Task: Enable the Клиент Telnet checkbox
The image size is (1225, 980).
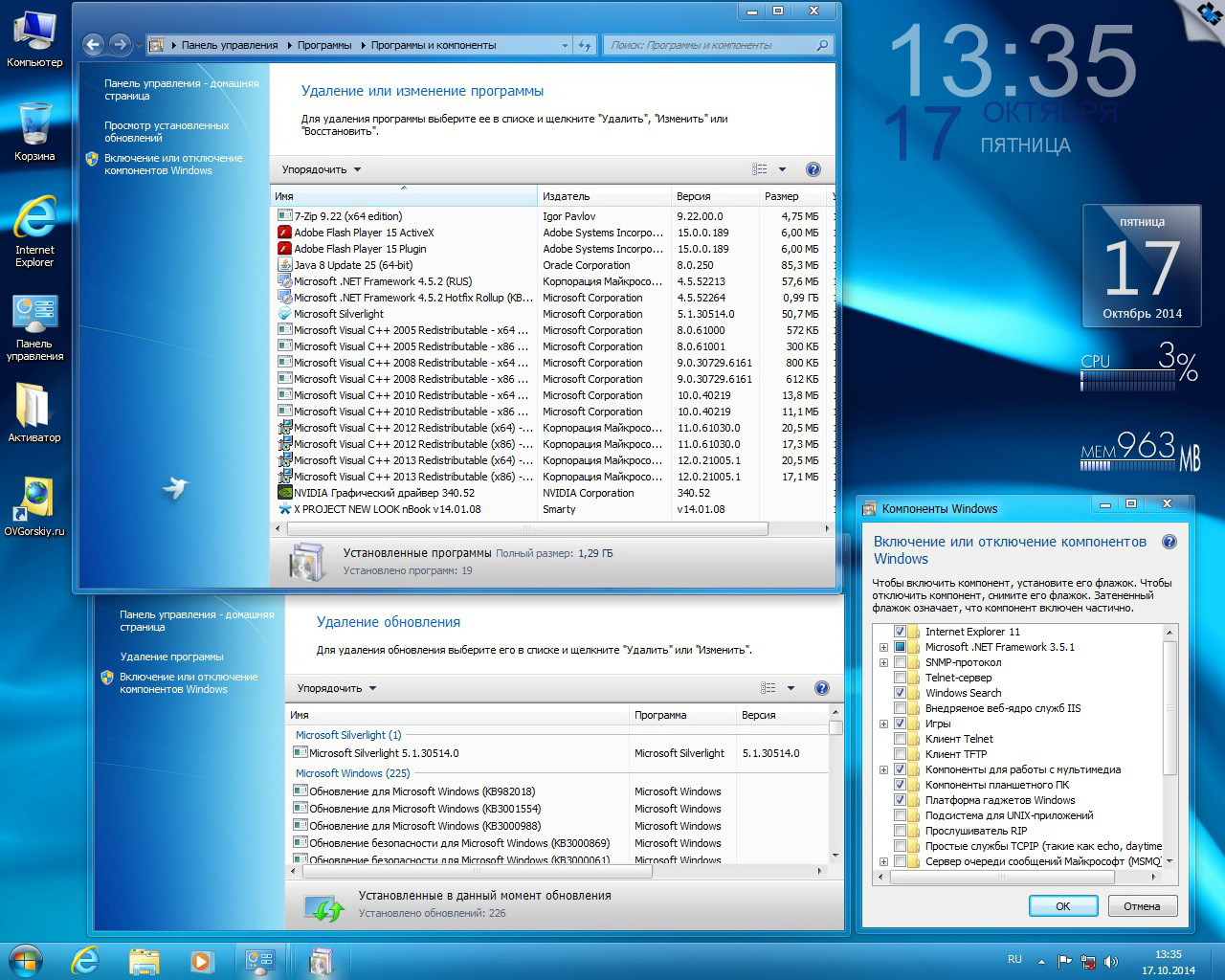Action: click(x=900, y=739)
